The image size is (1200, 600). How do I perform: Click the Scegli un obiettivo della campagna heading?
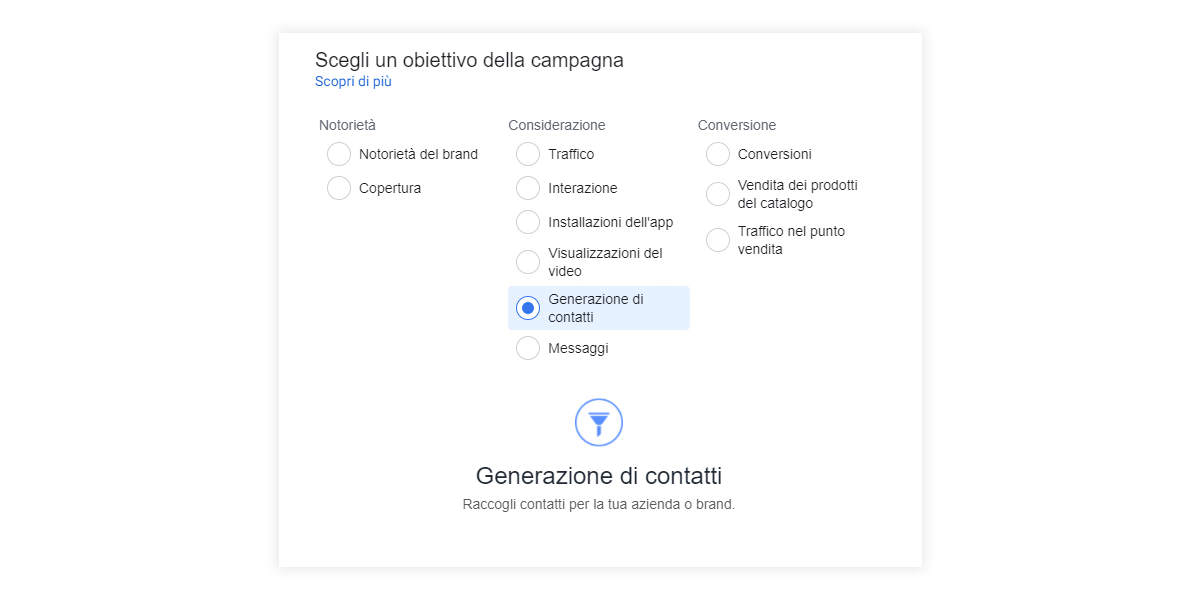(469, 60)
